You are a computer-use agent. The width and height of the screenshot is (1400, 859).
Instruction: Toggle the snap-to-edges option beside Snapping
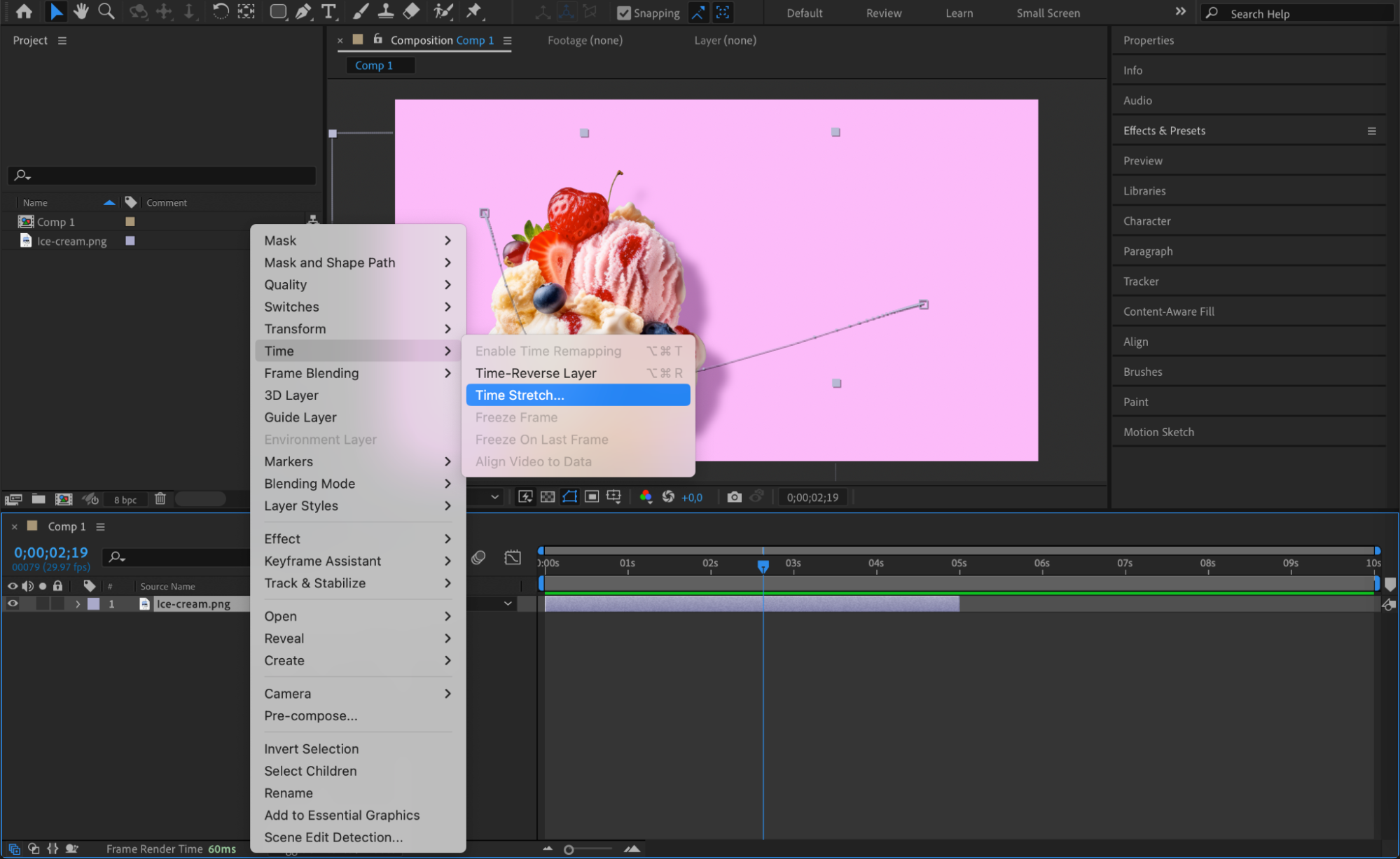pos(698,13)
